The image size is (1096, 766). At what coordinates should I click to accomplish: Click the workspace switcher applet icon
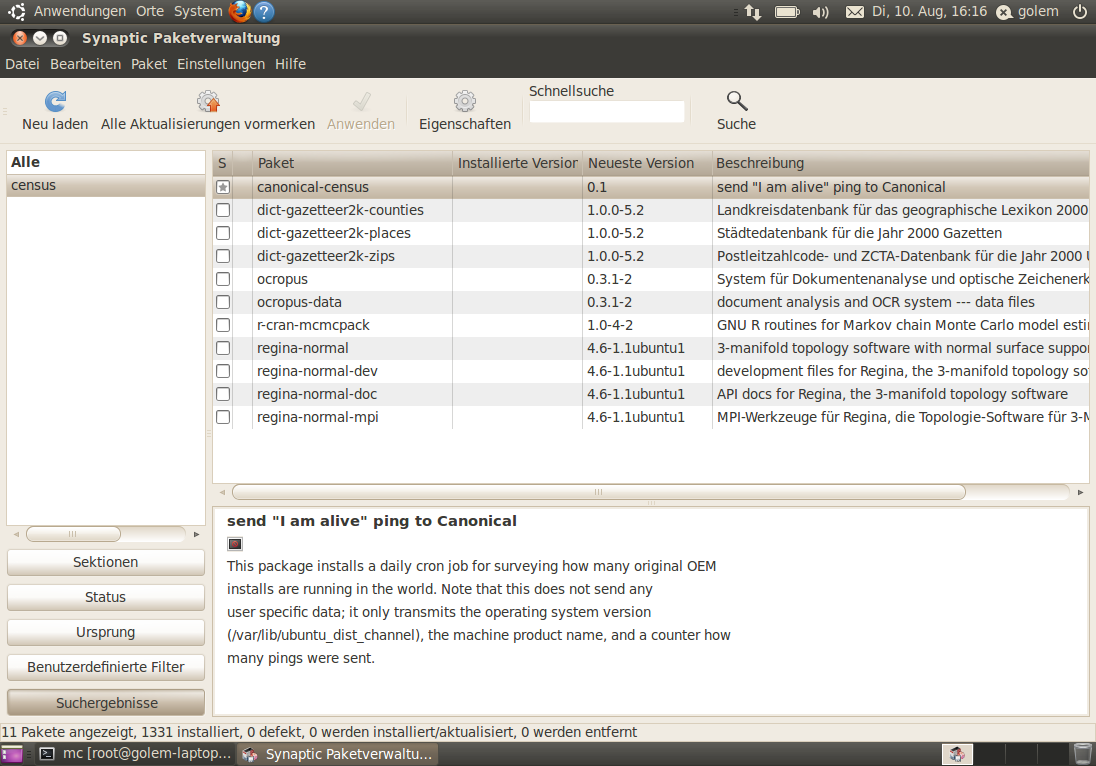957,754
